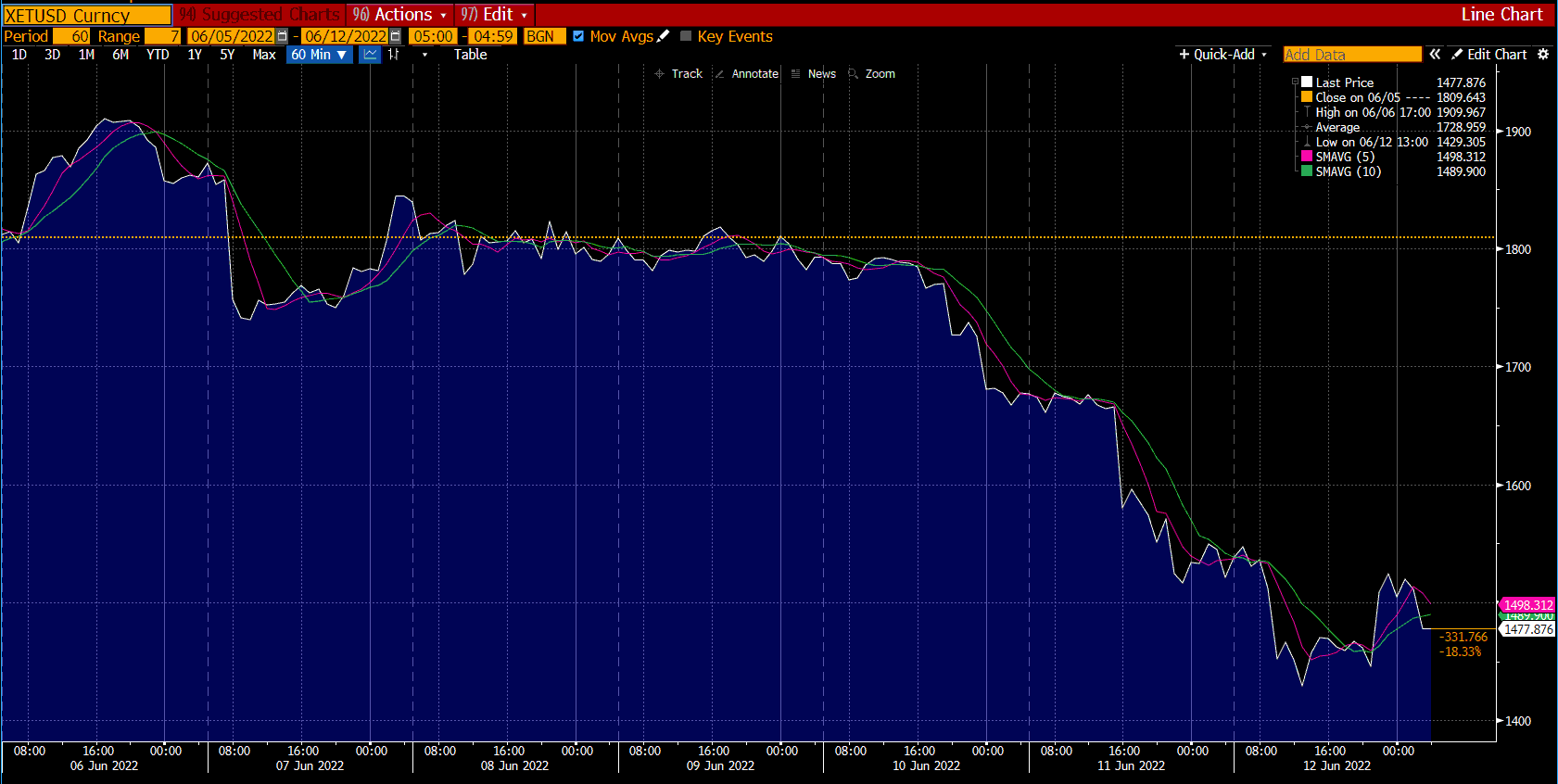Click the pink SMAVG (5) color swatch
The image size is (1558, 784).
(x=1307, y=157)
